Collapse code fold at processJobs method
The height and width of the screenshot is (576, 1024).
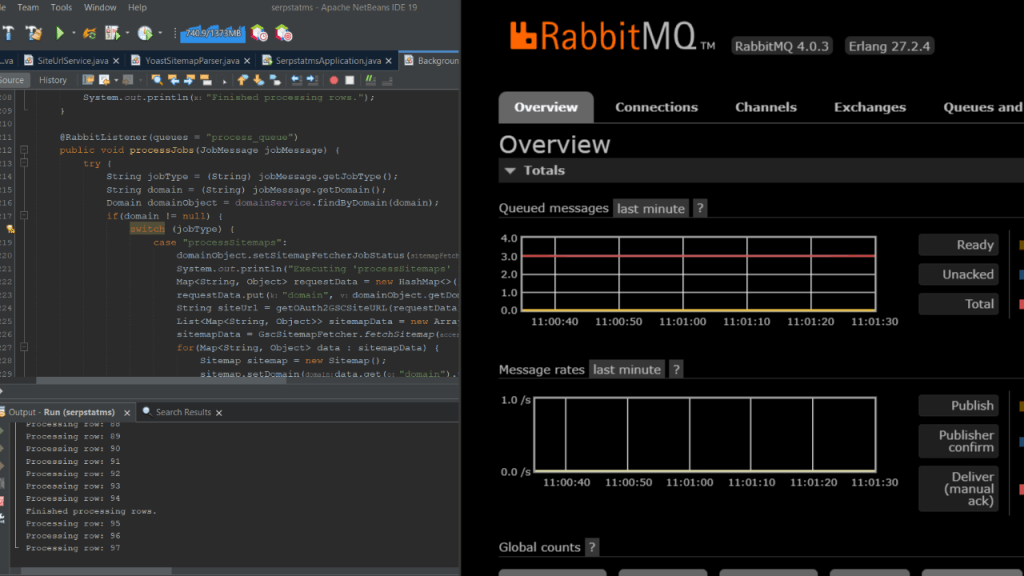[x=25, y=150]
